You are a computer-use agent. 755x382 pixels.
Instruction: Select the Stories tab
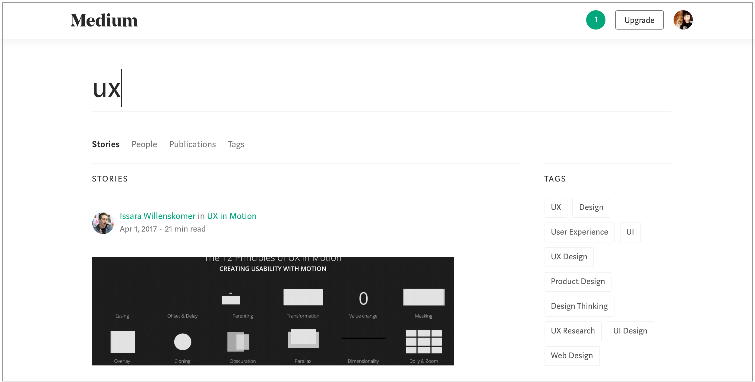(105, 144)
